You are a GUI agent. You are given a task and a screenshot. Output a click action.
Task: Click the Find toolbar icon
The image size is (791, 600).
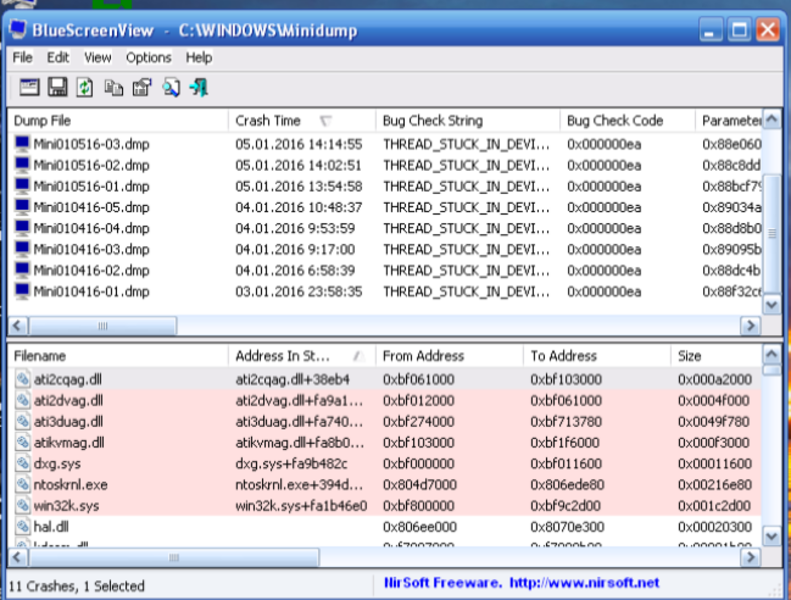click(x=171, y=87)
